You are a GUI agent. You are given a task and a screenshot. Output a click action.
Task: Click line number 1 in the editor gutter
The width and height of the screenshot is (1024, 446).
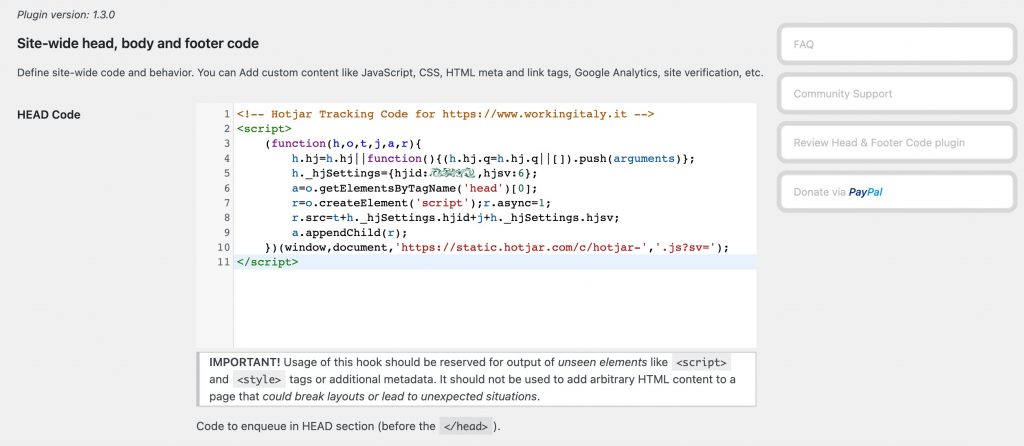click(227, 114)
